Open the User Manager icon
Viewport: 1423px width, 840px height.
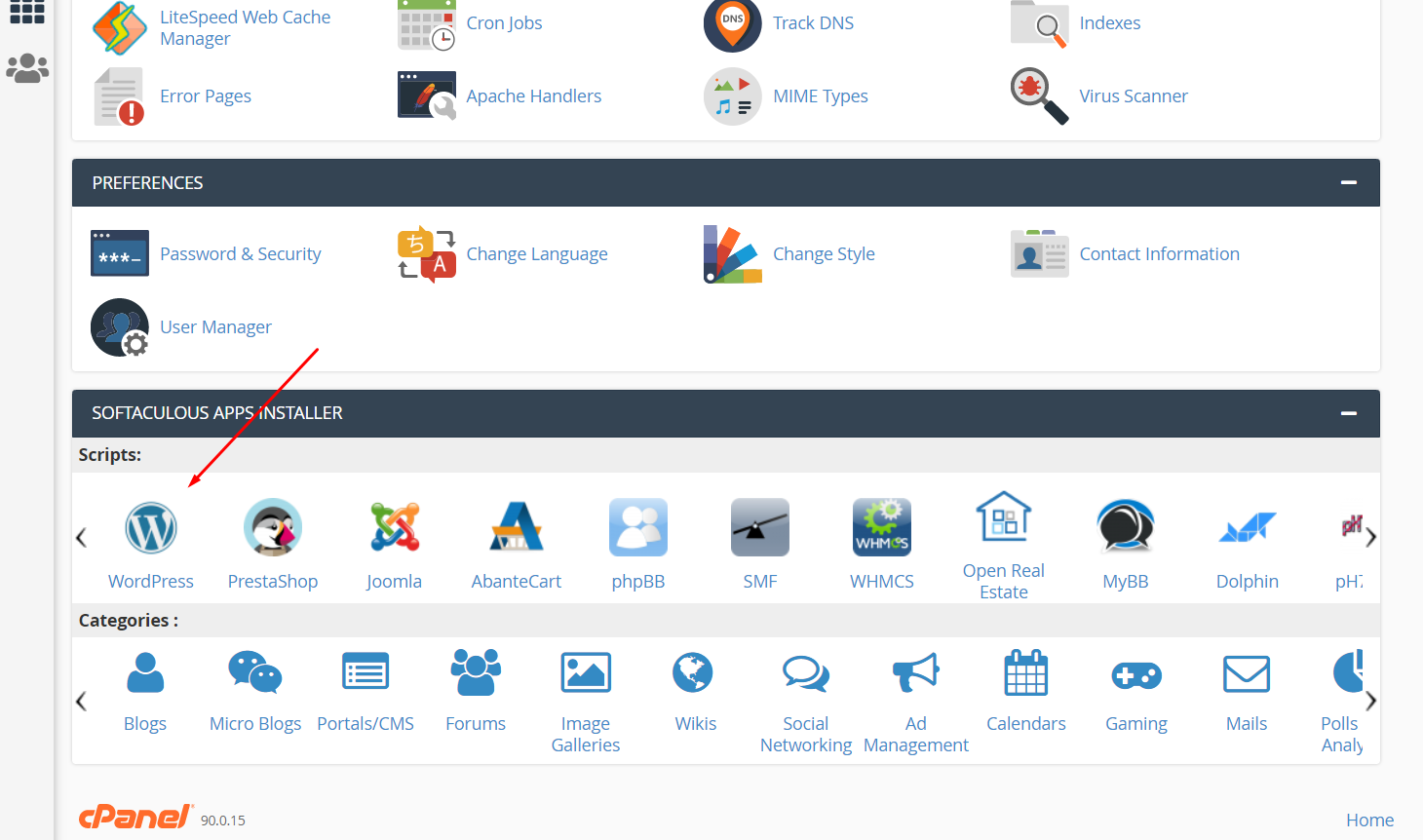[120, 327]
